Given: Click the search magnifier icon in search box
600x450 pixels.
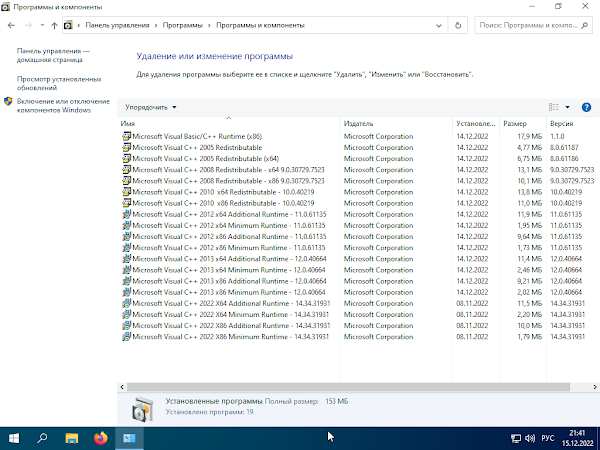Looking at the screenshot, I should tap(584, 25).
